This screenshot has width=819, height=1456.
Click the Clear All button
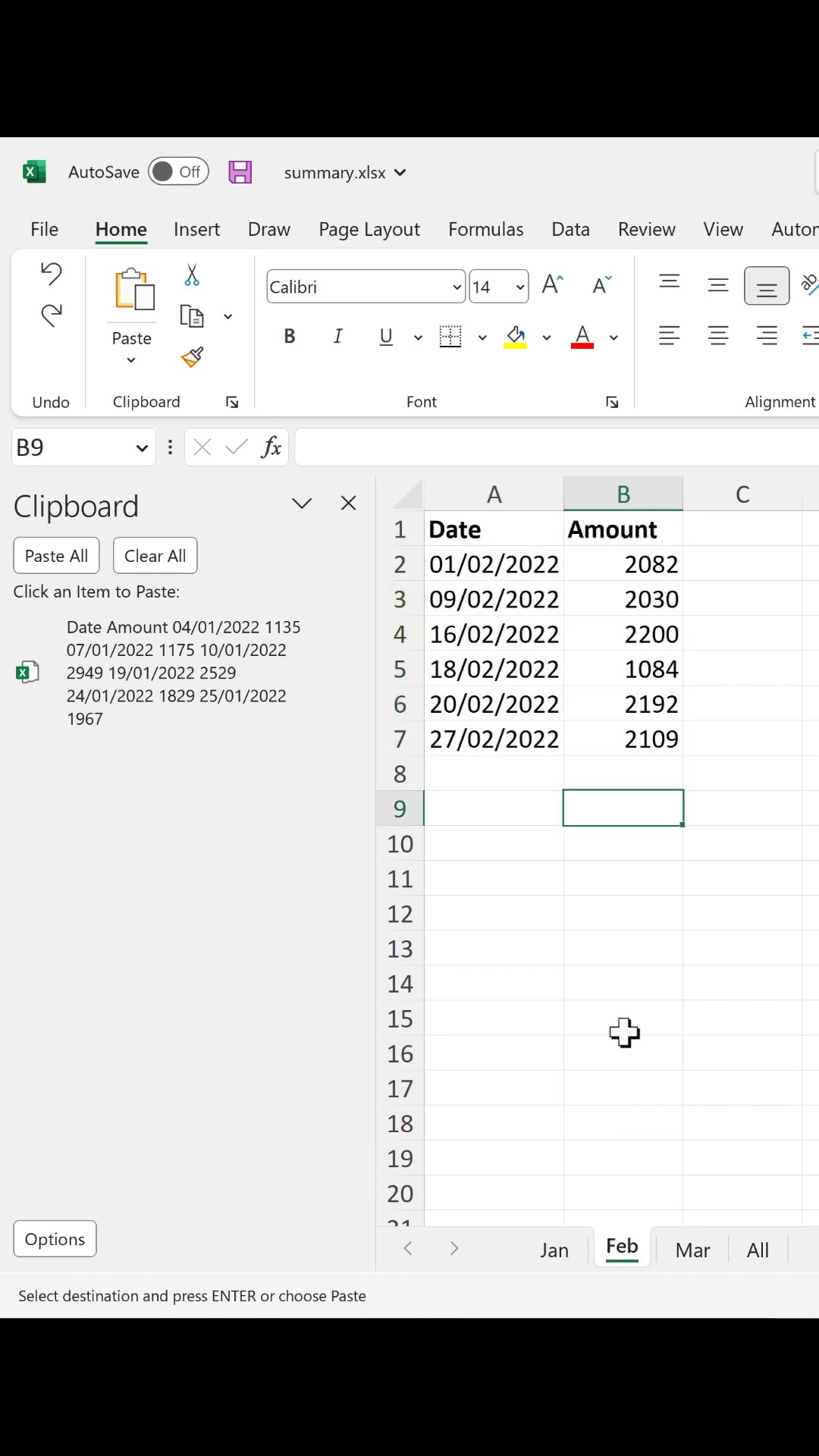point(155,556)
